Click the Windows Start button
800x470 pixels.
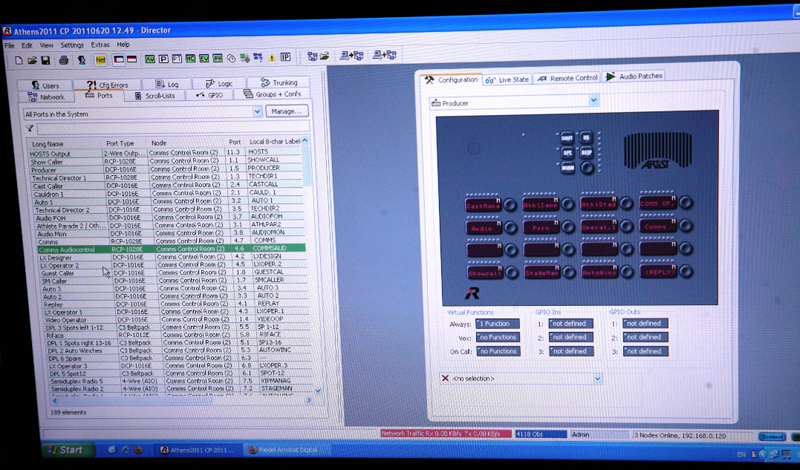68,450
